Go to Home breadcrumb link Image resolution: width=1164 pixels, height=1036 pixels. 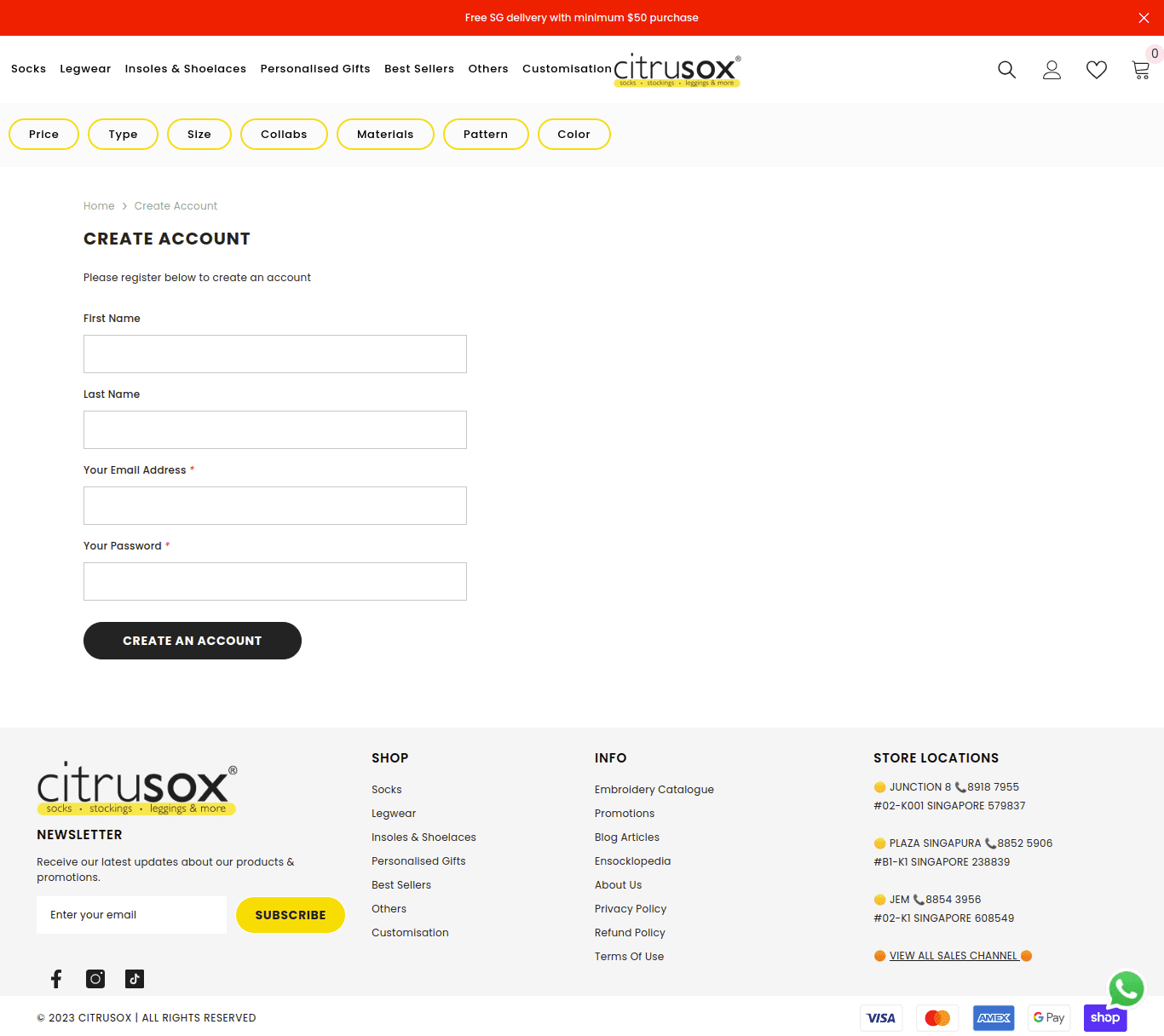(x=99, y=206)
